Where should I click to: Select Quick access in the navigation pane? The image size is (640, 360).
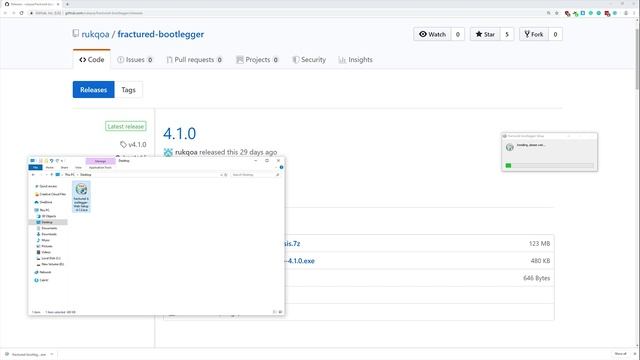47,186
